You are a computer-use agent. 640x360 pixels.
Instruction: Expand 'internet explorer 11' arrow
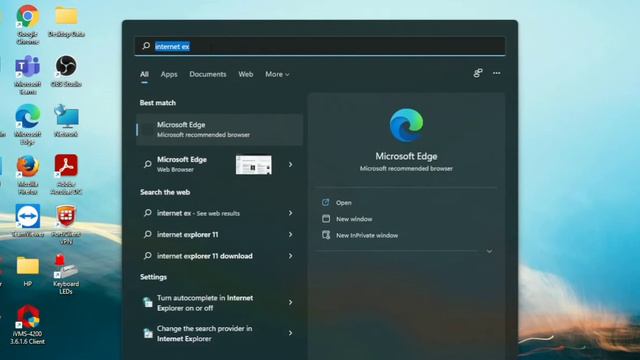pyautogui.click(x=290, y=235)
